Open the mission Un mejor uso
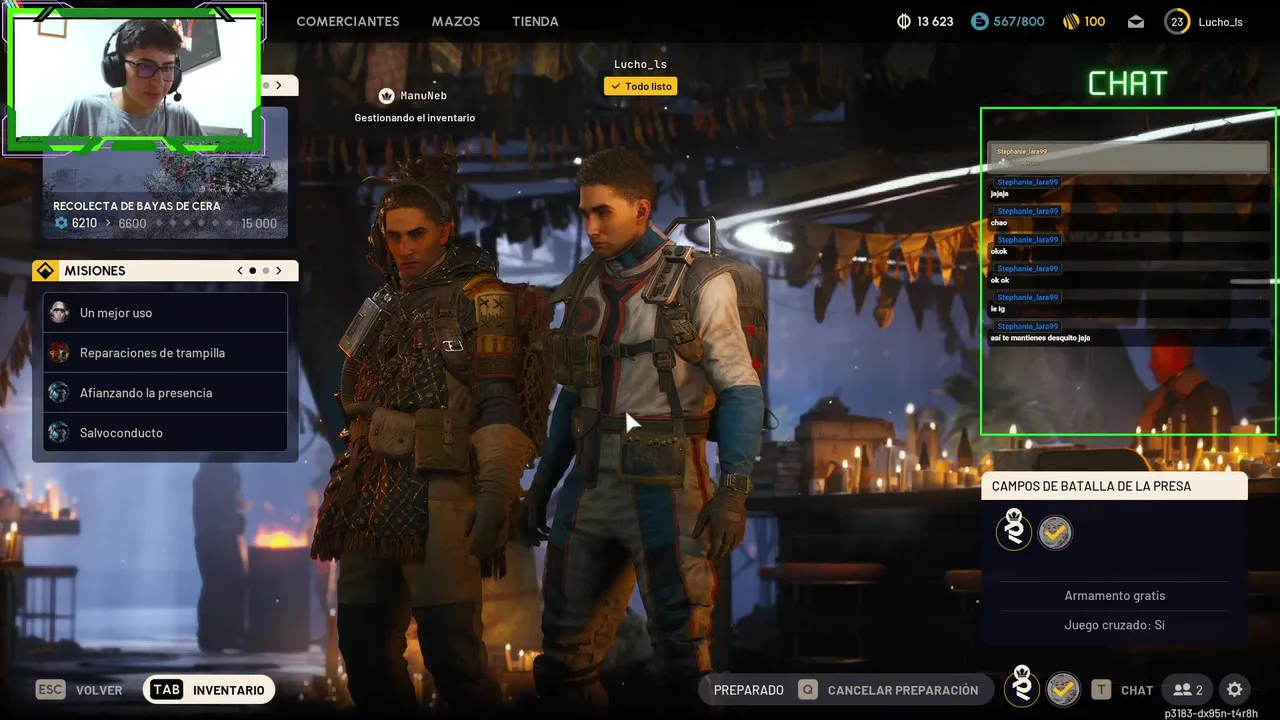Viewport: 1280px width, 720px height. (x=165, y=313)
